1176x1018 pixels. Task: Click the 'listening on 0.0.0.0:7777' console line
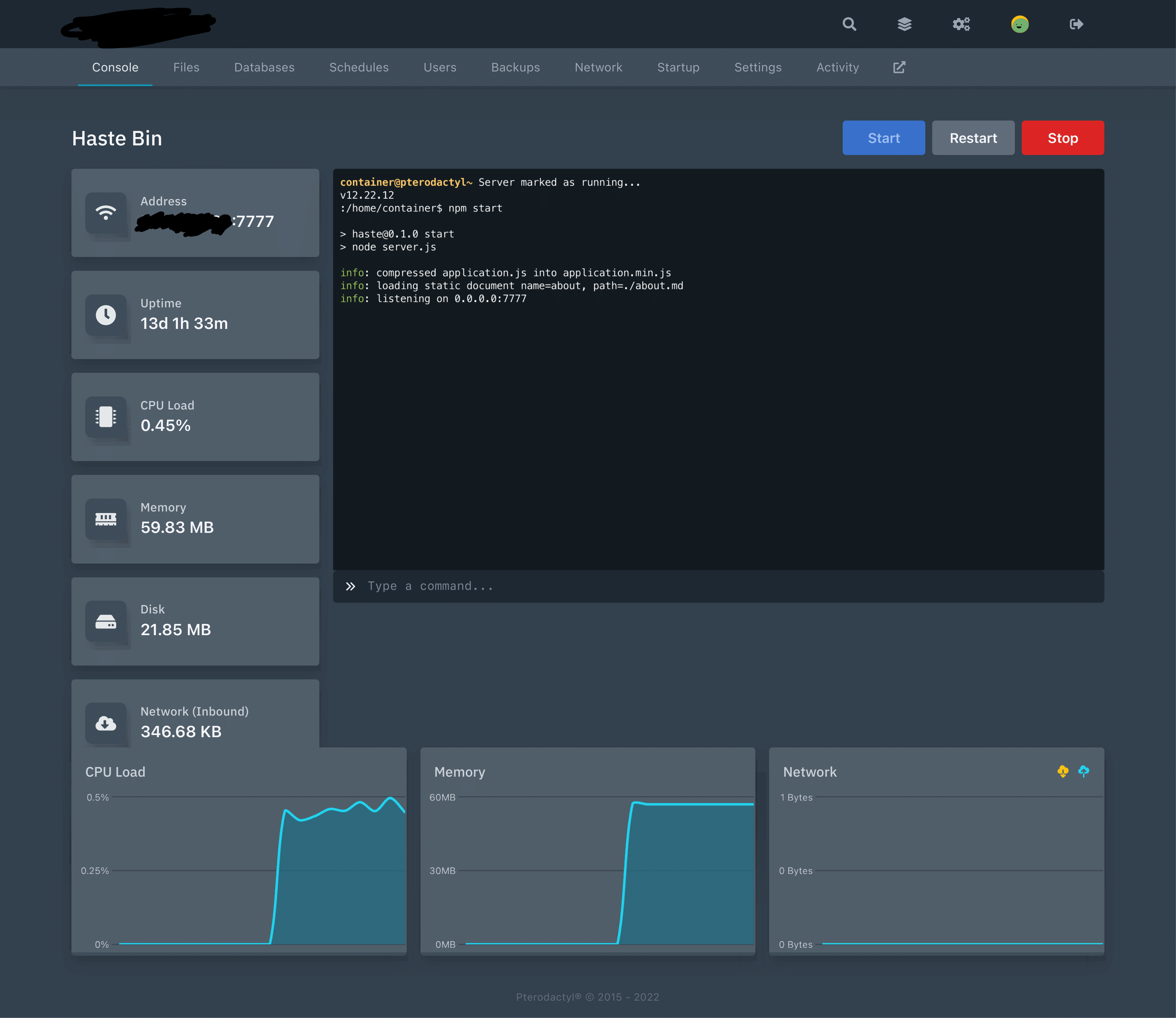coord(433,299)
